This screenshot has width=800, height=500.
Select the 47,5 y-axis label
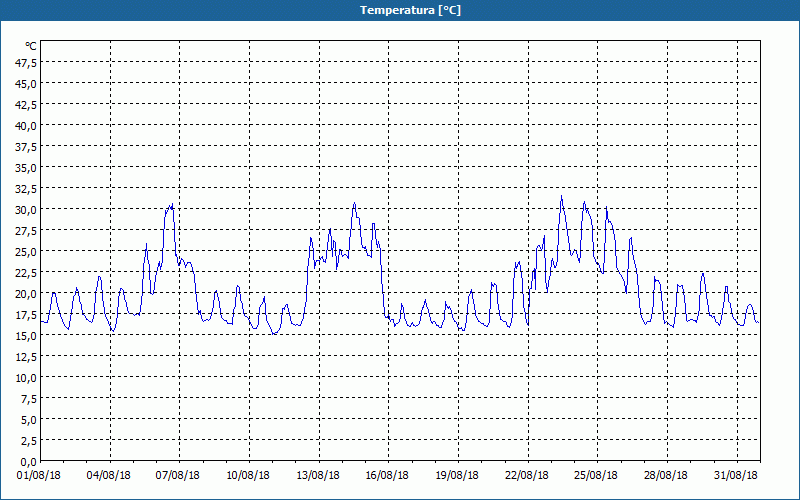point(26,63)
